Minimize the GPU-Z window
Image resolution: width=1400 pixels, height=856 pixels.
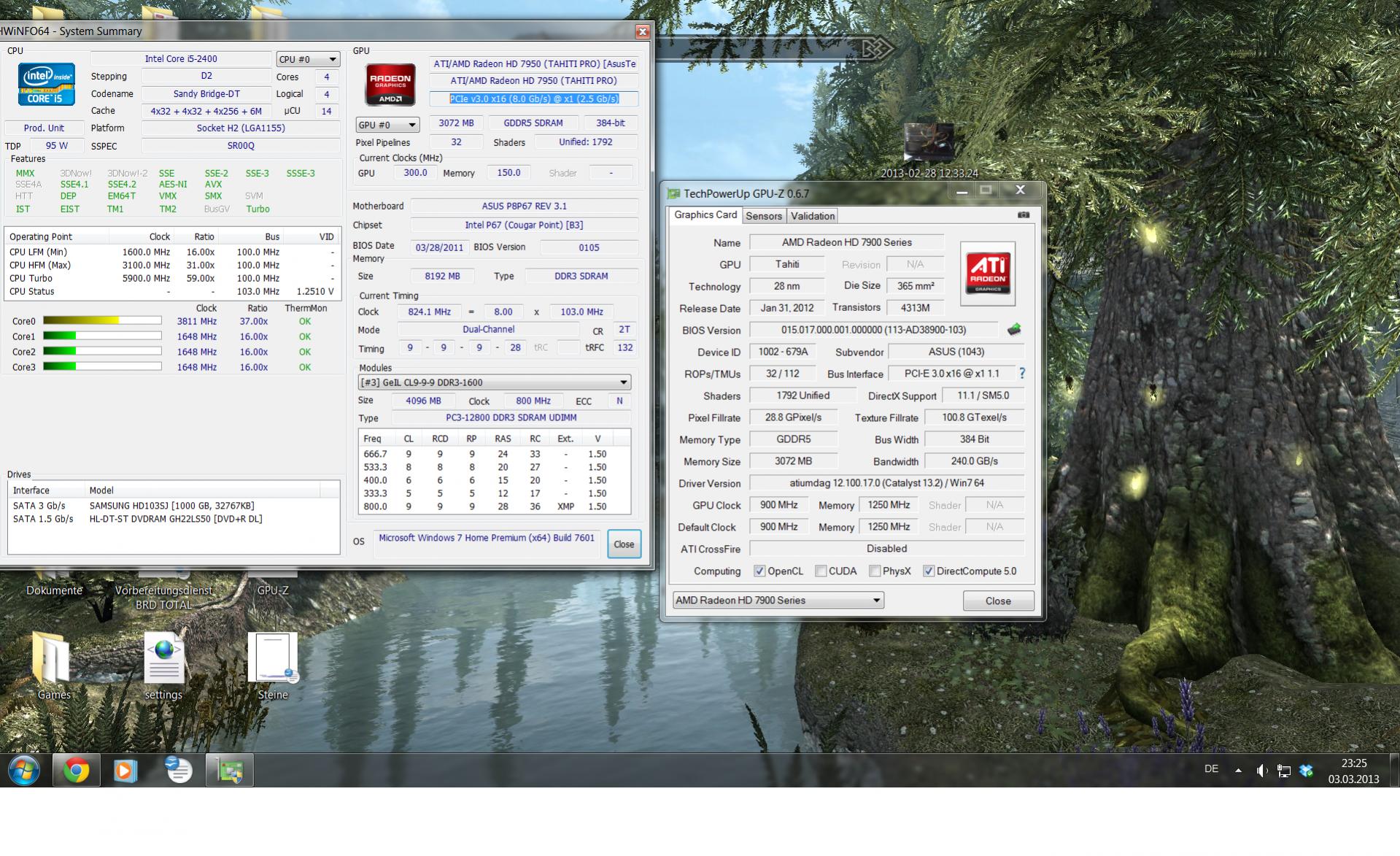(962, 191)
